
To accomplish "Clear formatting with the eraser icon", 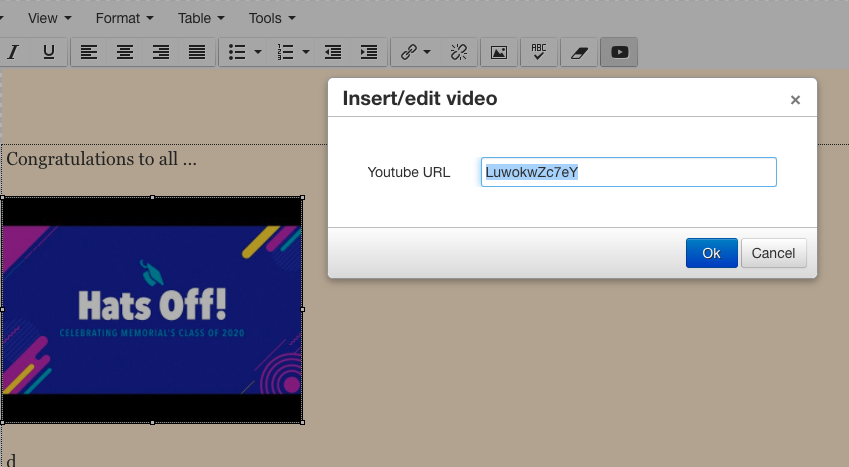I will [579, 52].
